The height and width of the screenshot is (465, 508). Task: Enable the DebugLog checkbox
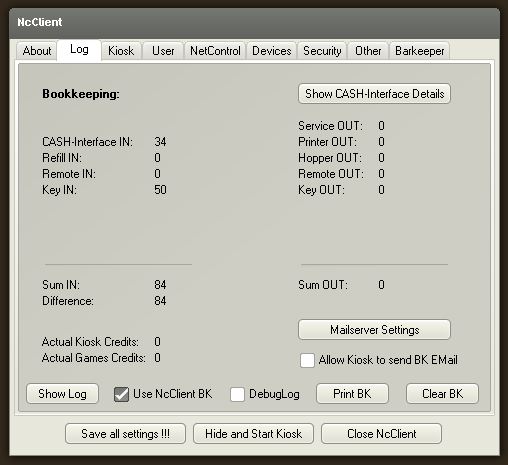(x=237, y=394)
